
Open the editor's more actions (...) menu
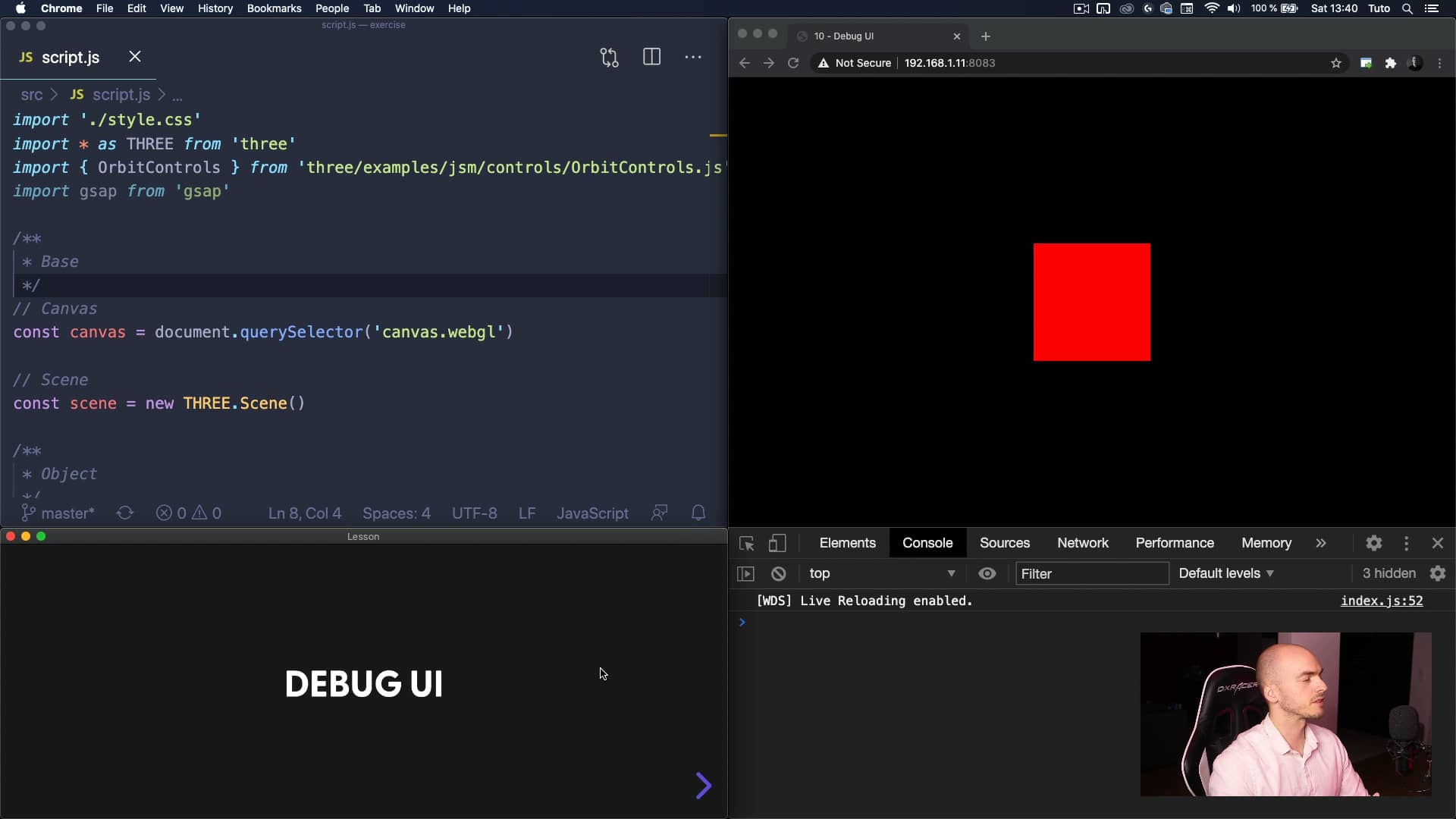(694, 57)
